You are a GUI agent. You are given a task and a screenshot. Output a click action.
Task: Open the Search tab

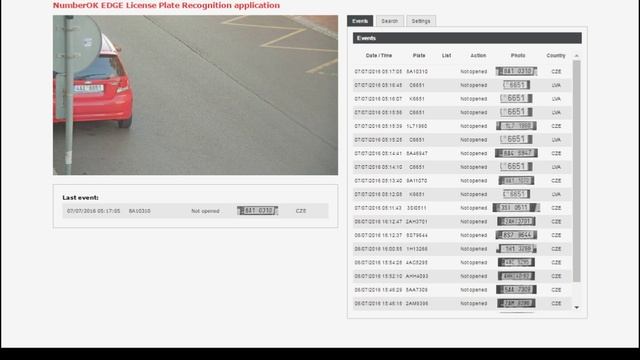(389, 21)
